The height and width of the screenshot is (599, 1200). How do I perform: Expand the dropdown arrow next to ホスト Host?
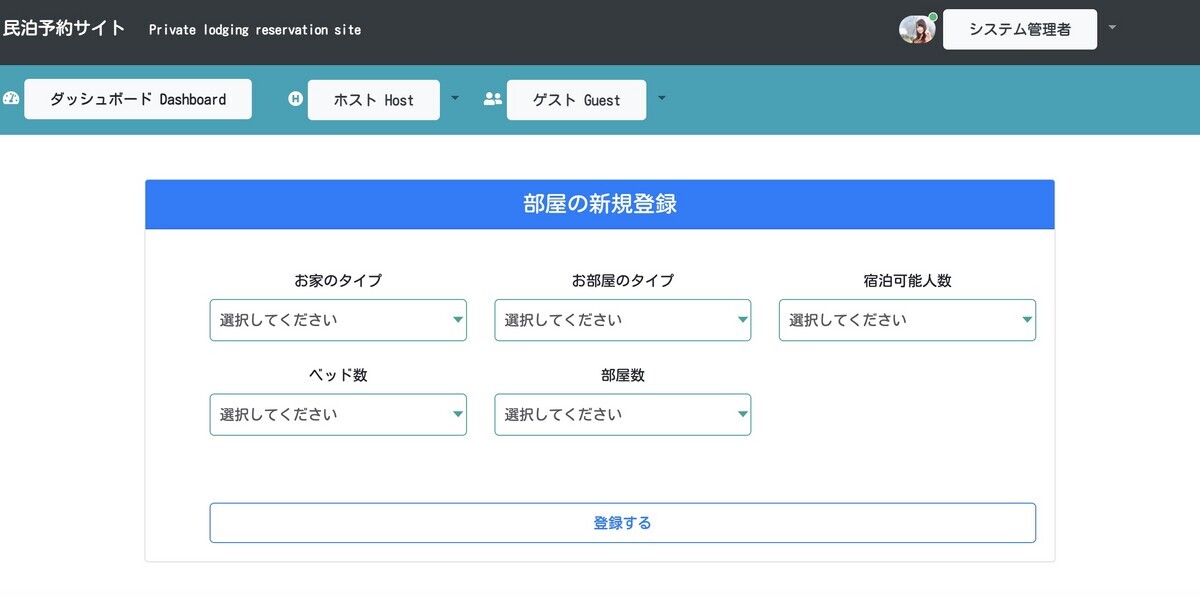click(x=455, y=97)
